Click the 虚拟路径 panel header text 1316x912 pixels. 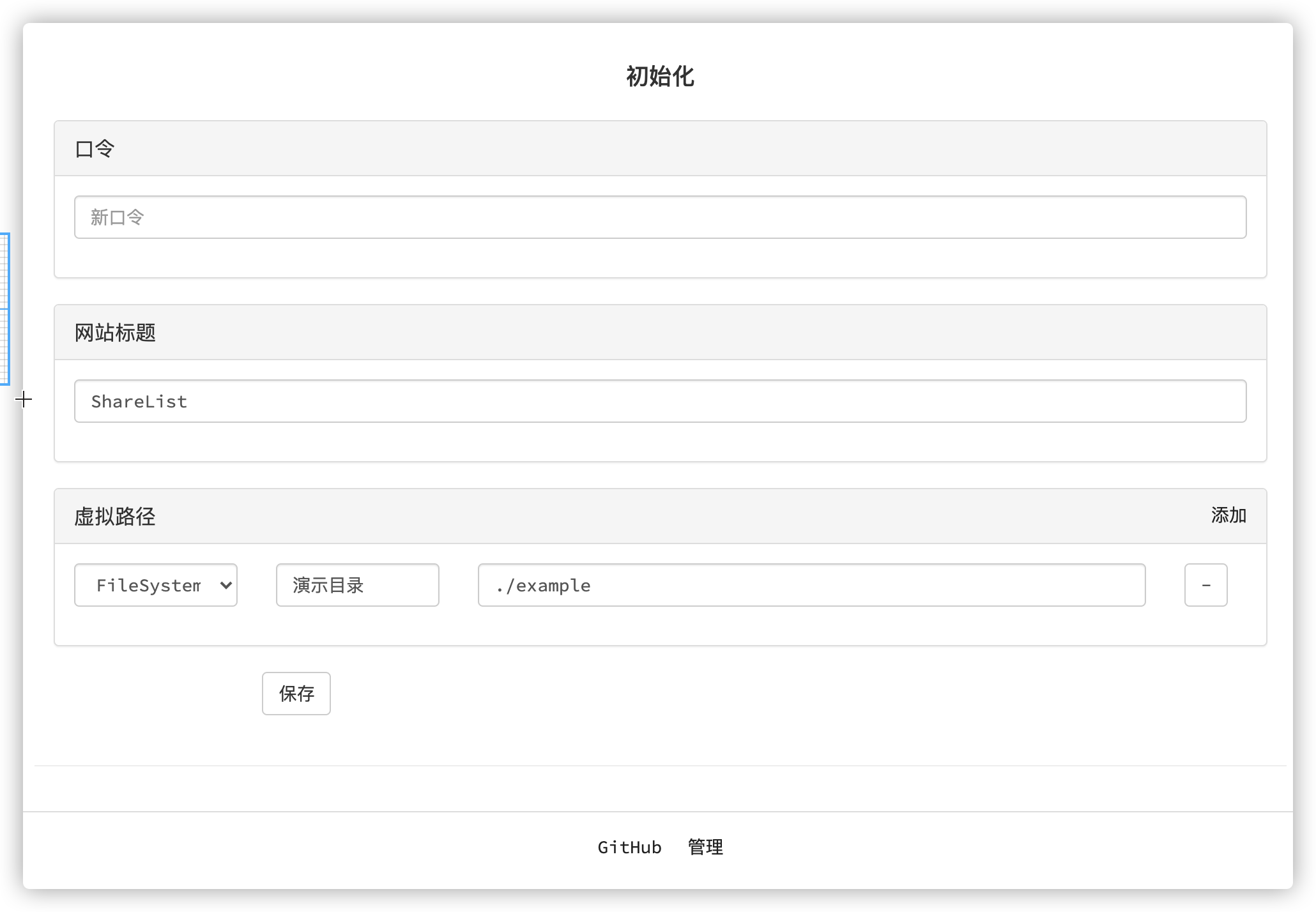click(115, 516)
